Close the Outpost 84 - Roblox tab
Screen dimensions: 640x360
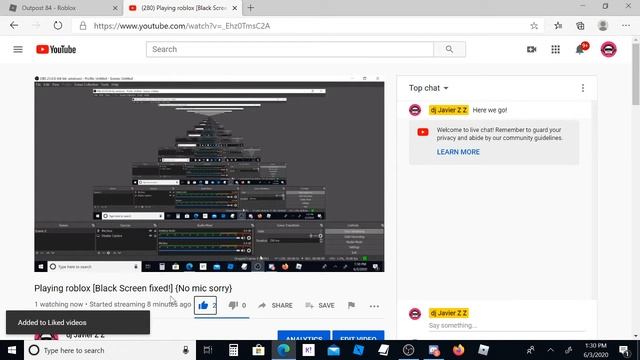tap(115, 8)
